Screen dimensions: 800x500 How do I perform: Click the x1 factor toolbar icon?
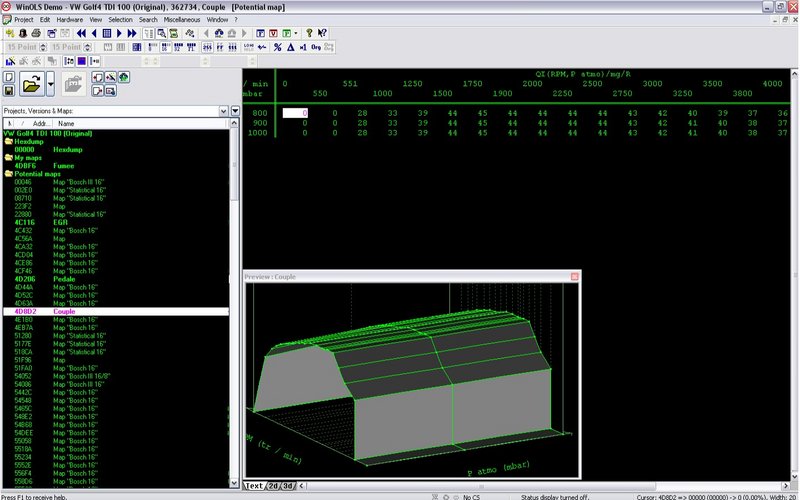303,47
